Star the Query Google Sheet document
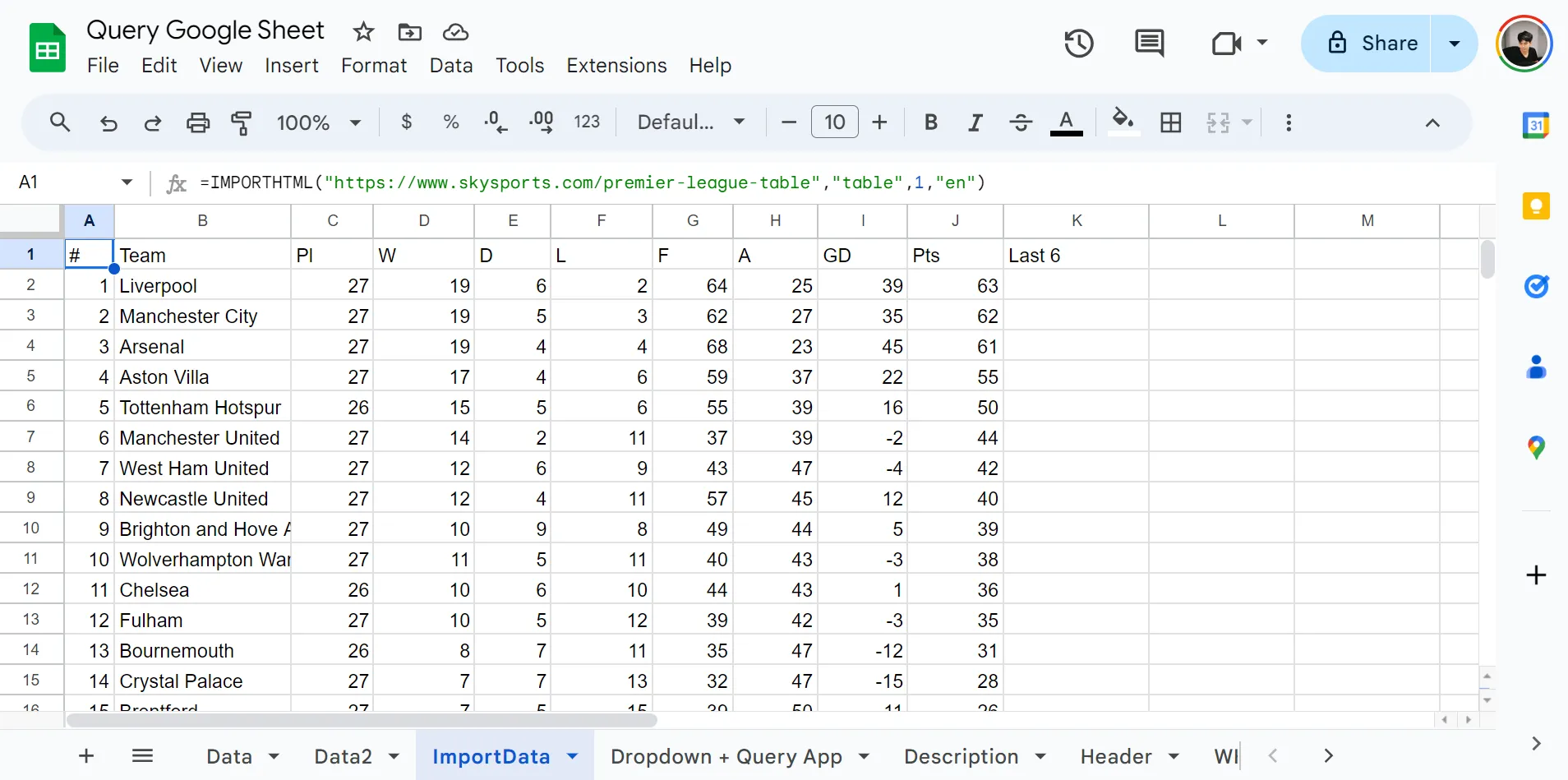 click(363, 32)
